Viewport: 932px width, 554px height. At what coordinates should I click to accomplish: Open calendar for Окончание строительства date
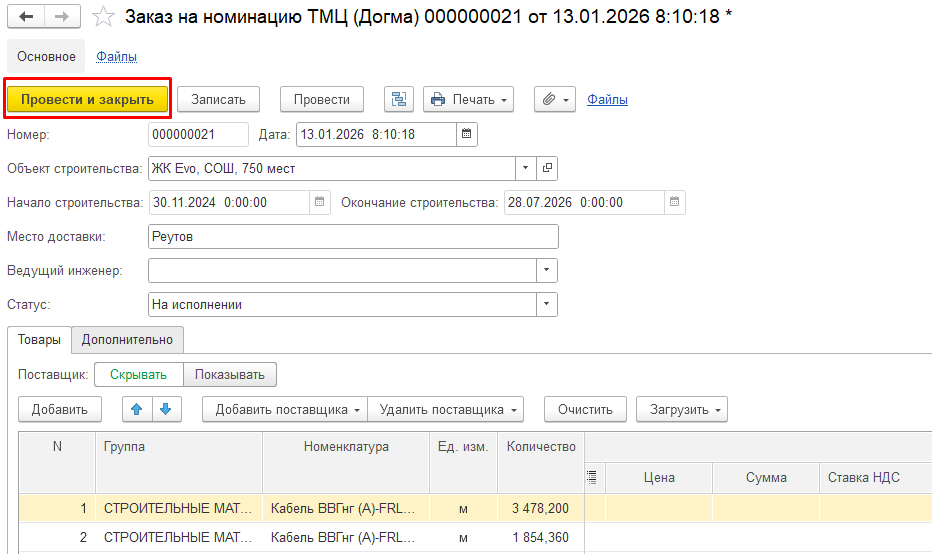coord(675,202)
